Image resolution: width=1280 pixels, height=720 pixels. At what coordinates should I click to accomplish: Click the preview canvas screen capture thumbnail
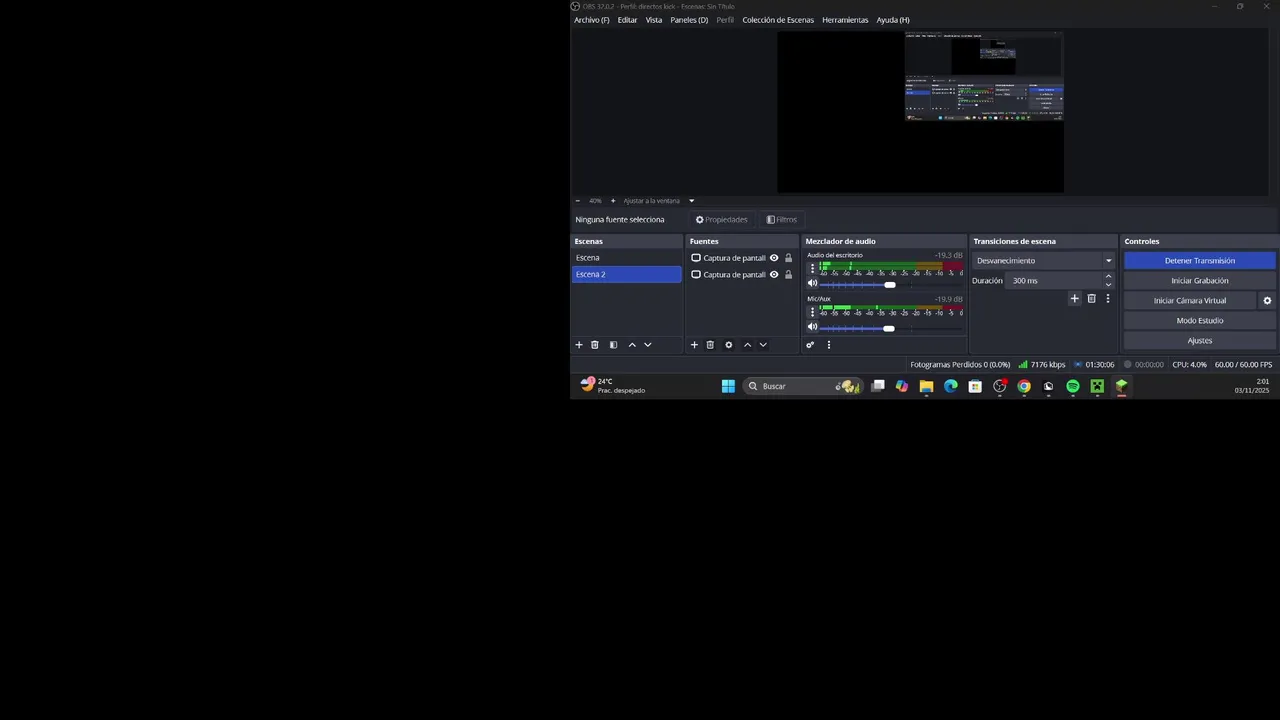click(984, 76)
